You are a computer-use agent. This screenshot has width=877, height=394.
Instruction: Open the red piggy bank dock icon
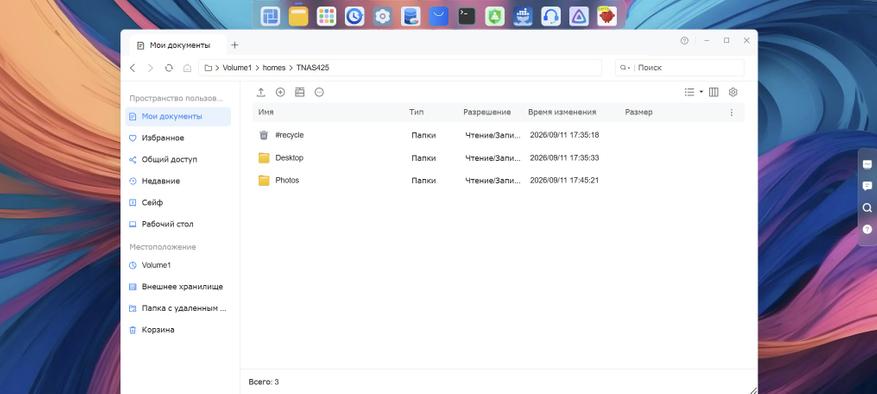(x=607, y=16)
